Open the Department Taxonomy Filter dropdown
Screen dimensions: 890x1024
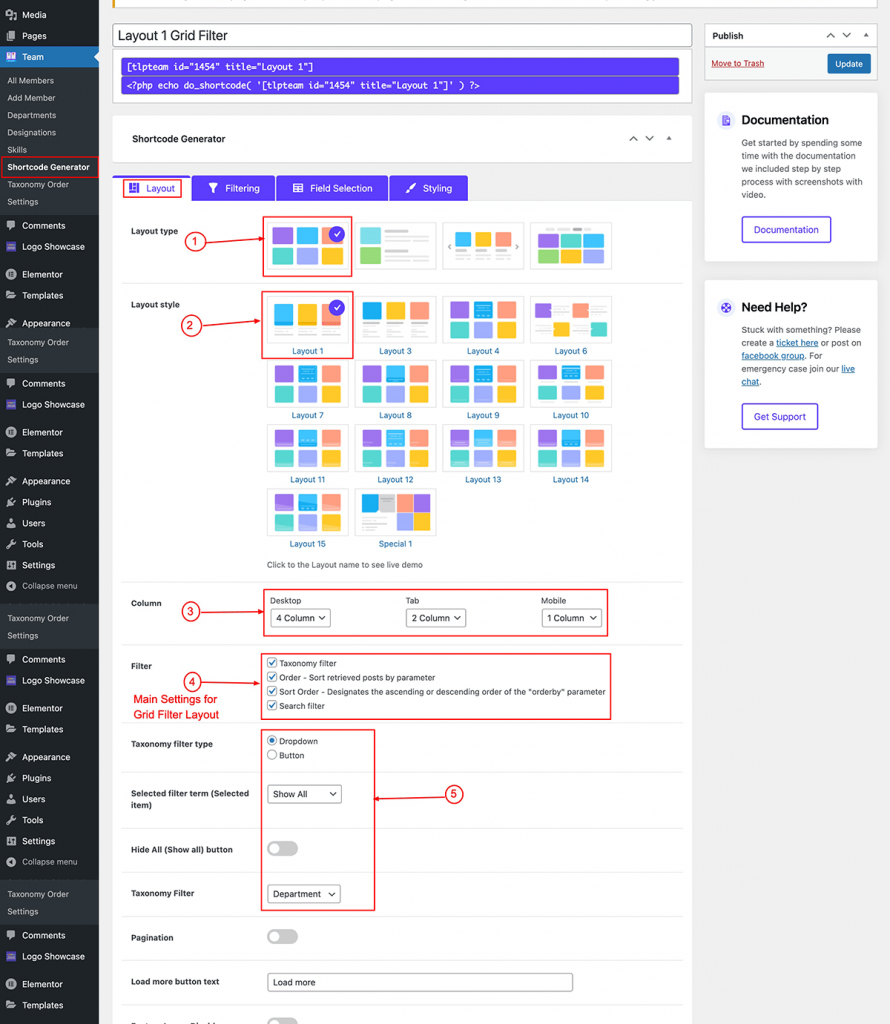coord(304,894)
